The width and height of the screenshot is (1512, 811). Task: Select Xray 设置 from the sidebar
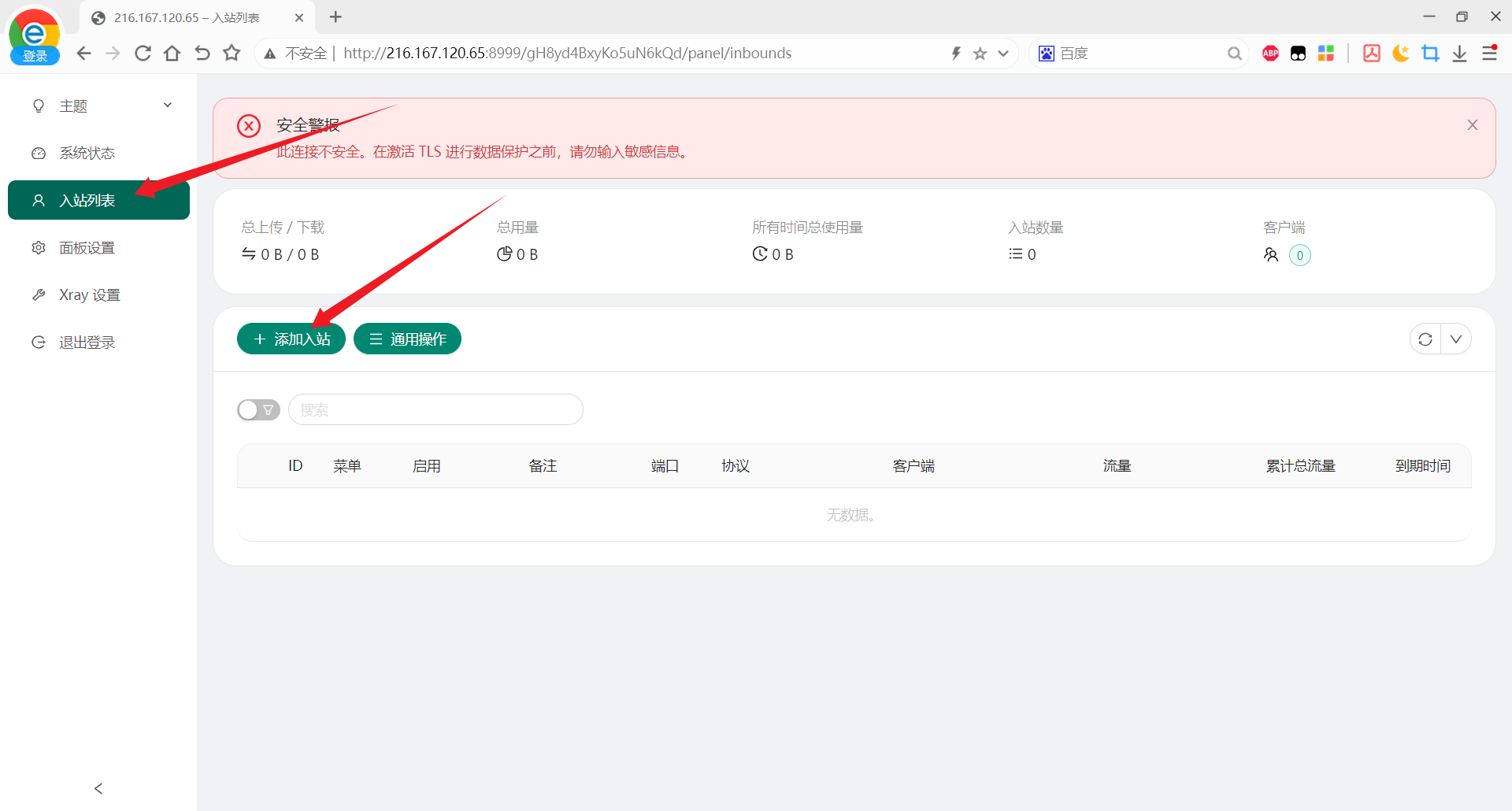(x=89, y=295)
